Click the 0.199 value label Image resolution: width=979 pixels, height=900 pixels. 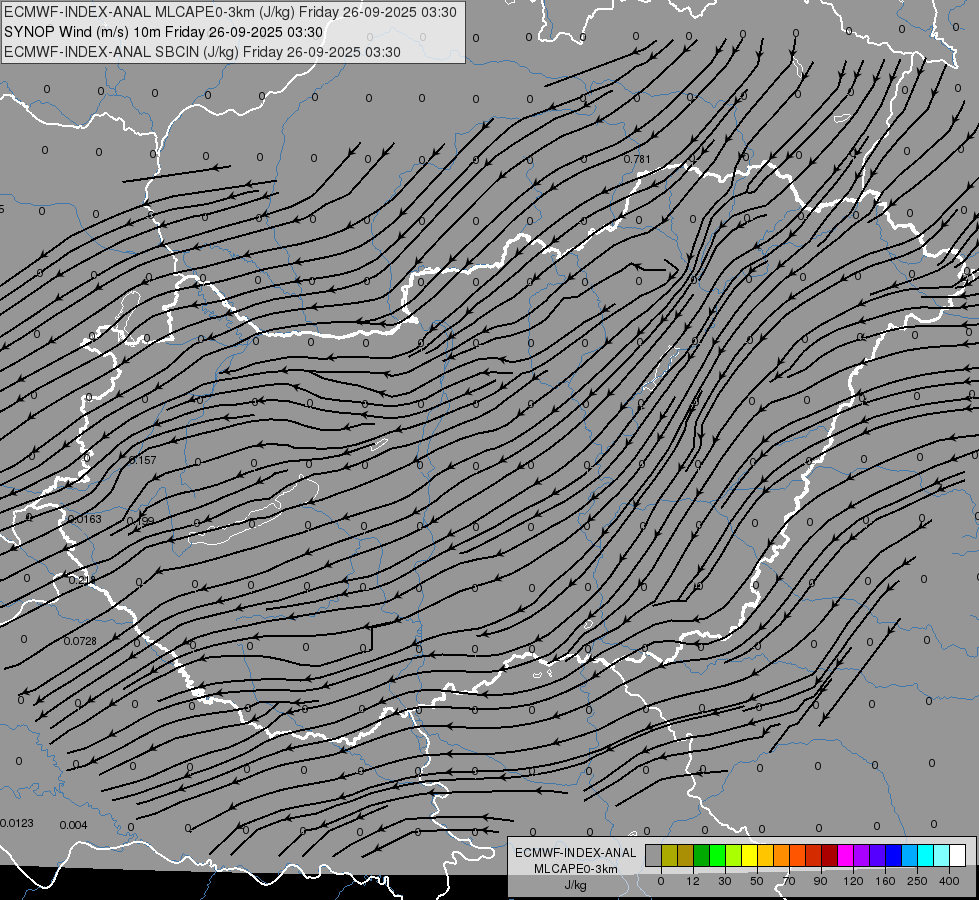click(x=140, y=521)
